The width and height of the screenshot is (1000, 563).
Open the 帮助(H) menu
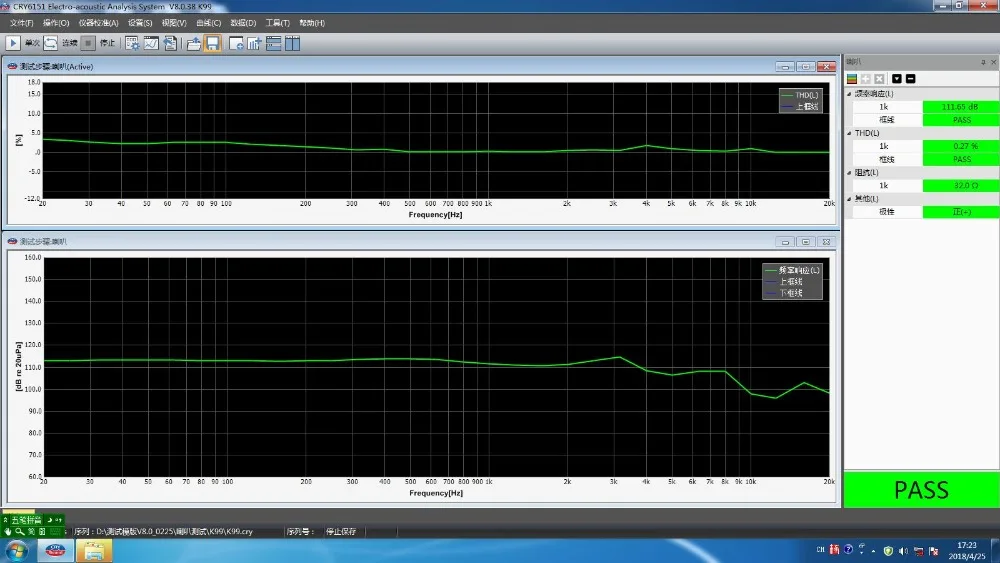click(x=312, y=23)
